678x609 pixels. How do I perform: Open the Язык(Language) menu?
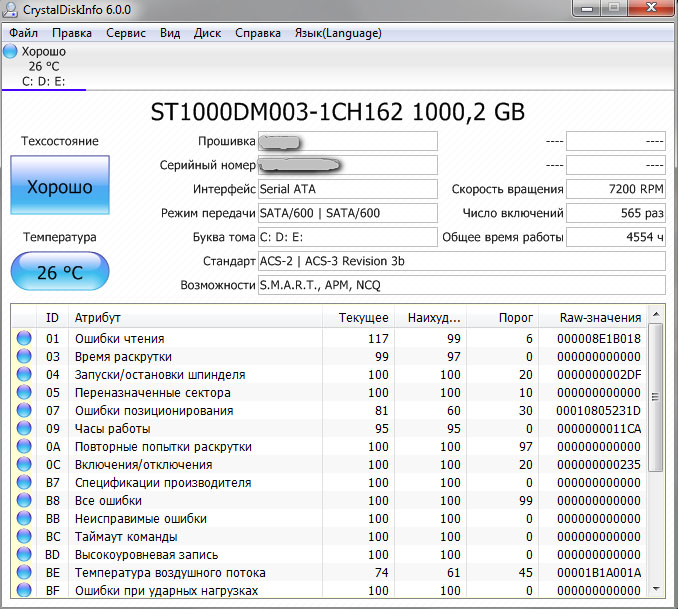click(x=338, y=33)
